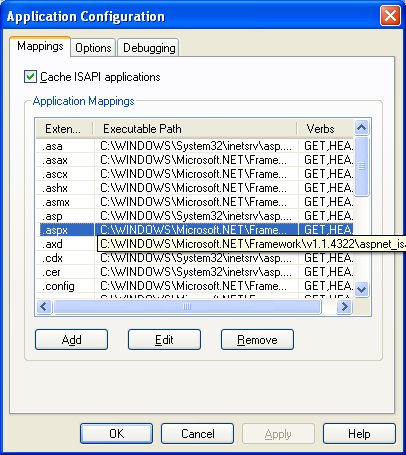Select the .config mapping row
This screenshot has width=406, height=455.
coord(195,286)
